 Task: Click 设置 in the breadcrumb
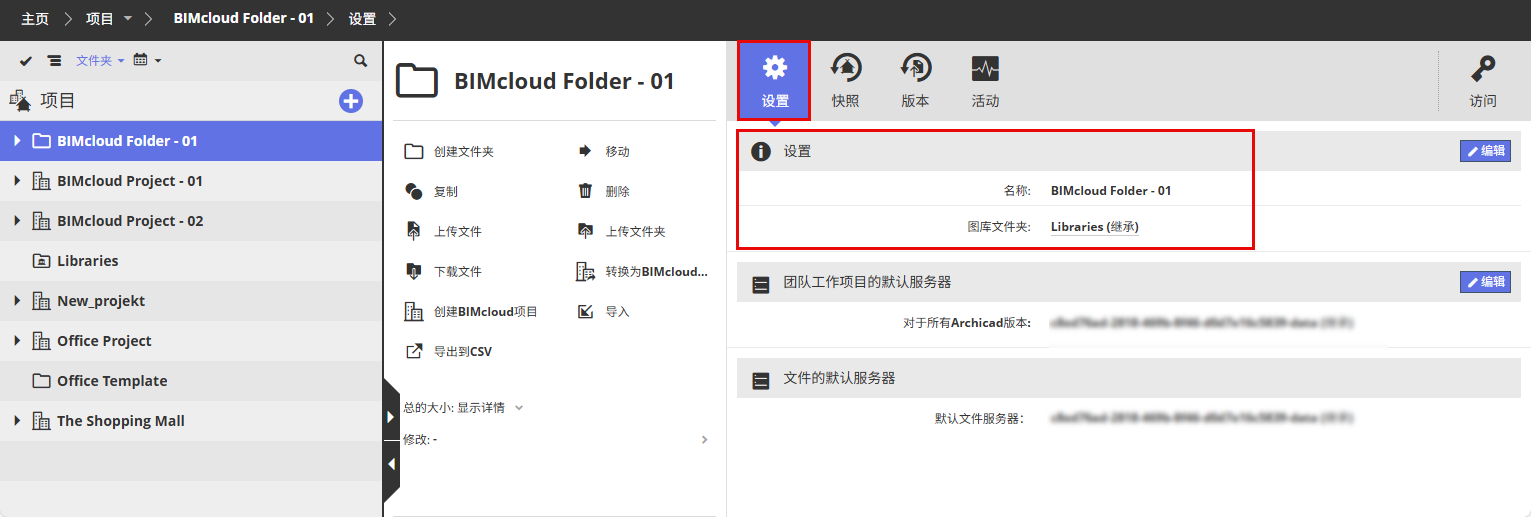[363, 19]
